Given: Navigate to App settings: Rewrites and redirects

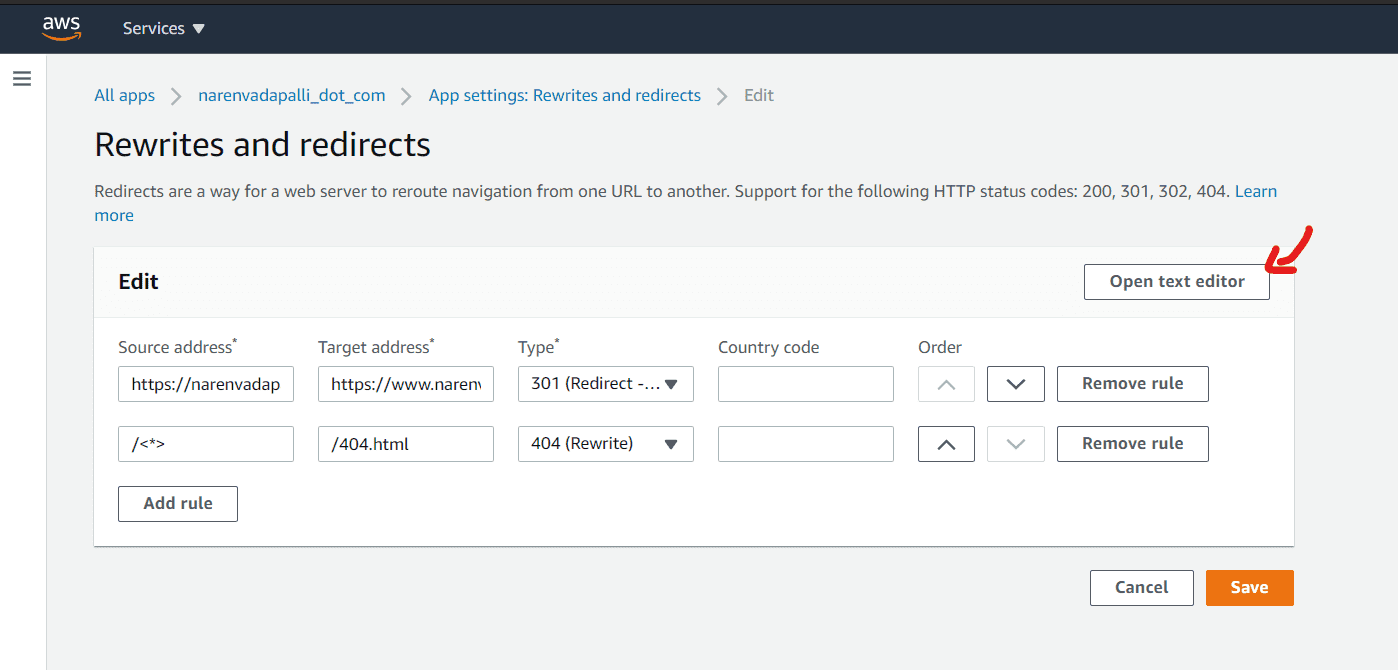Looking at the screenshot, I should [x=565, y=96].
